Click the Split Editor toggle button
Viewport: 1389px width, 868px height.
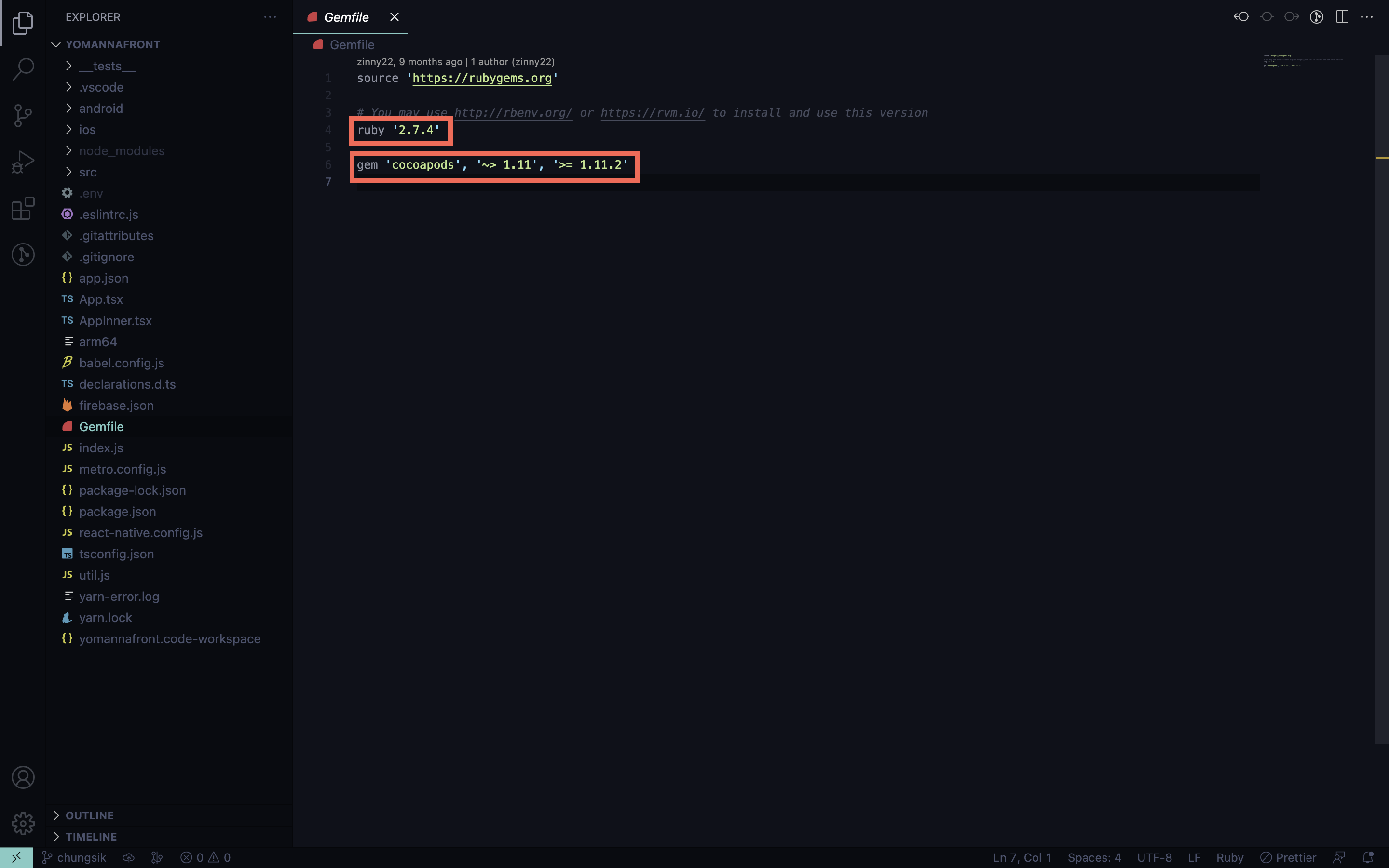pyautogui.click(x=1342, y=17)
